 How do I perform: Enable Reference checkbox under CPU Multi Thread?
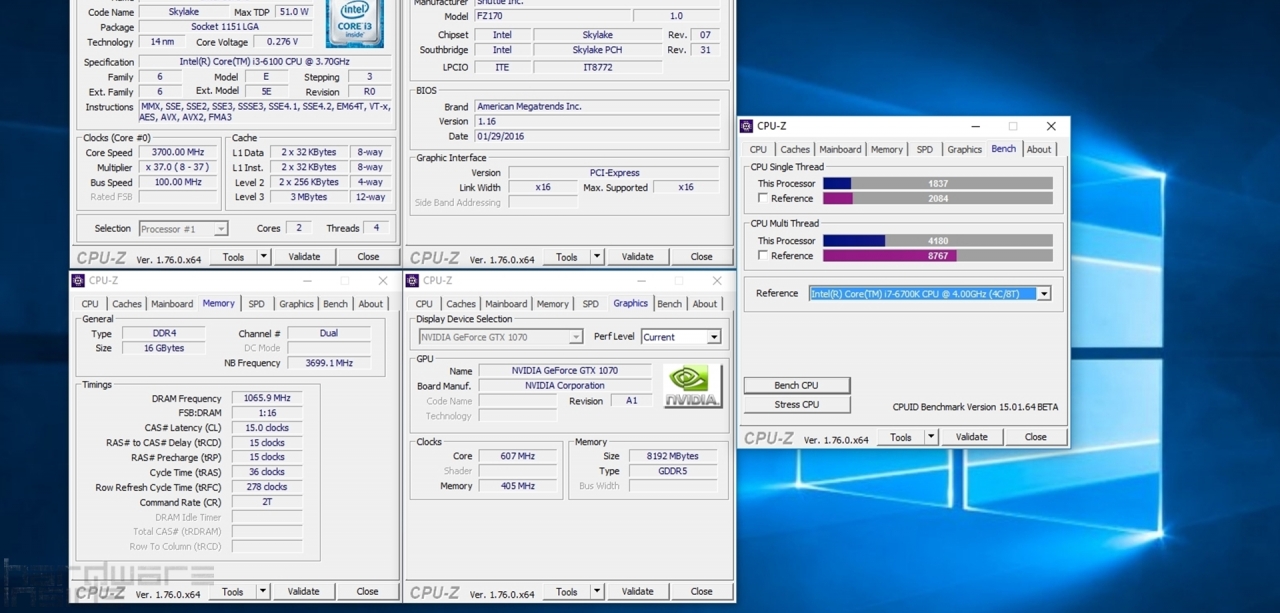pos(763,256)
